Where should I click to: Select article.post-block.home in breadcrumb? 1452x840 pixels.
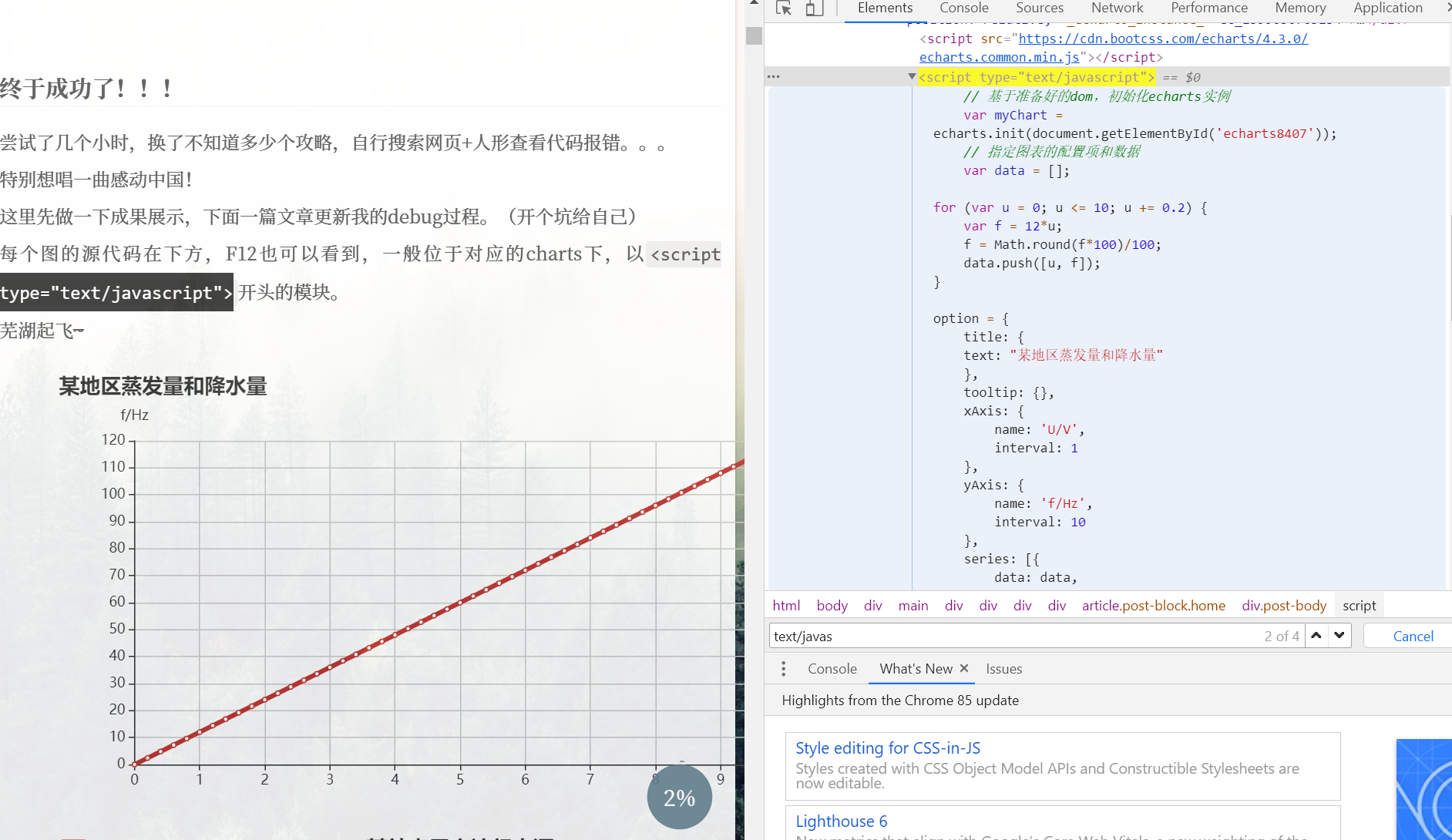[x=1153, y=606]
